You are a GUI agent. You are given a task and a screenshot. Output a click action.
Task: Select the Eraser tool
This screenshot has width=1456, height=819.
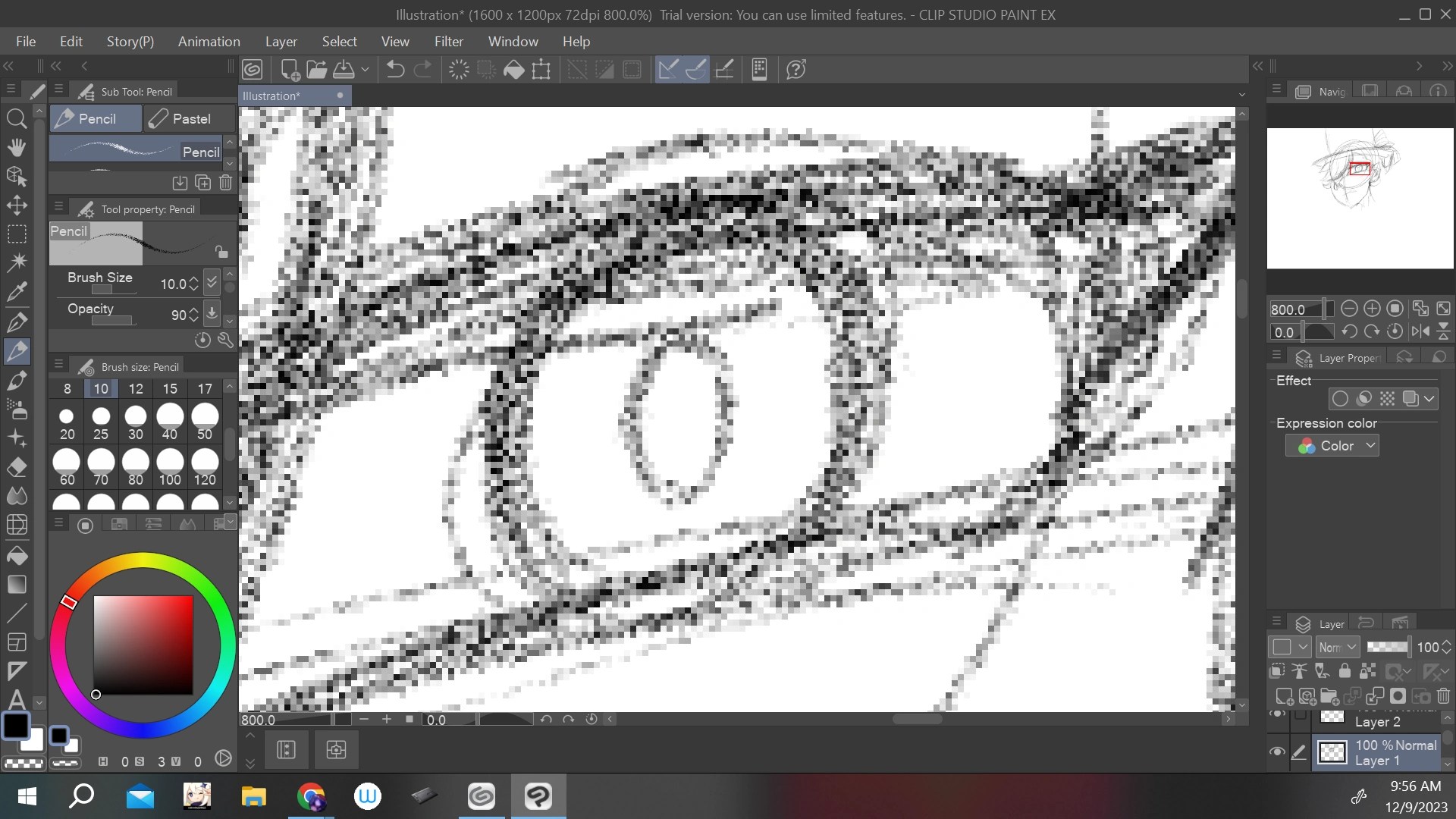(x=17, y=467)
